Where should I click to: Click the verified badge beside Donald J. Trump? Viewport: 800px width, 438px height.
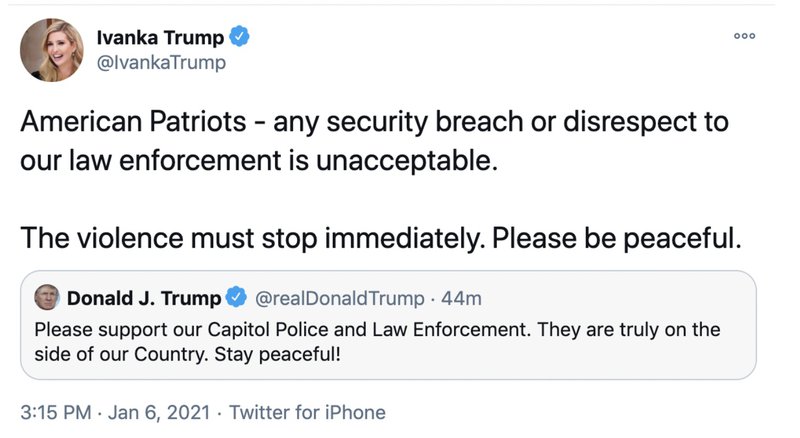tap(236, 297)
